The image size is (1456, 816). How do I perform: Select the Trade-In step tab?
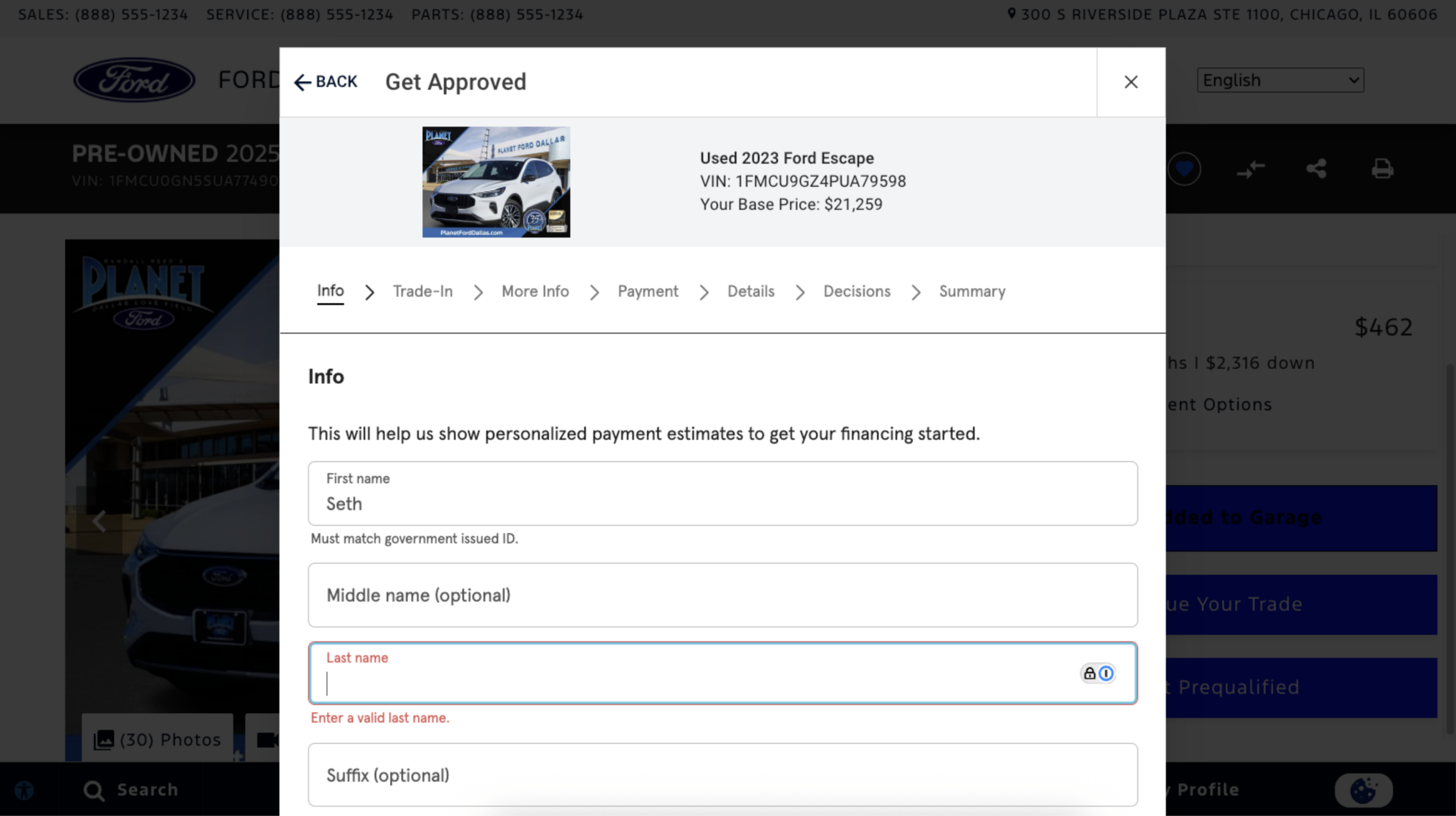[423, 291]
